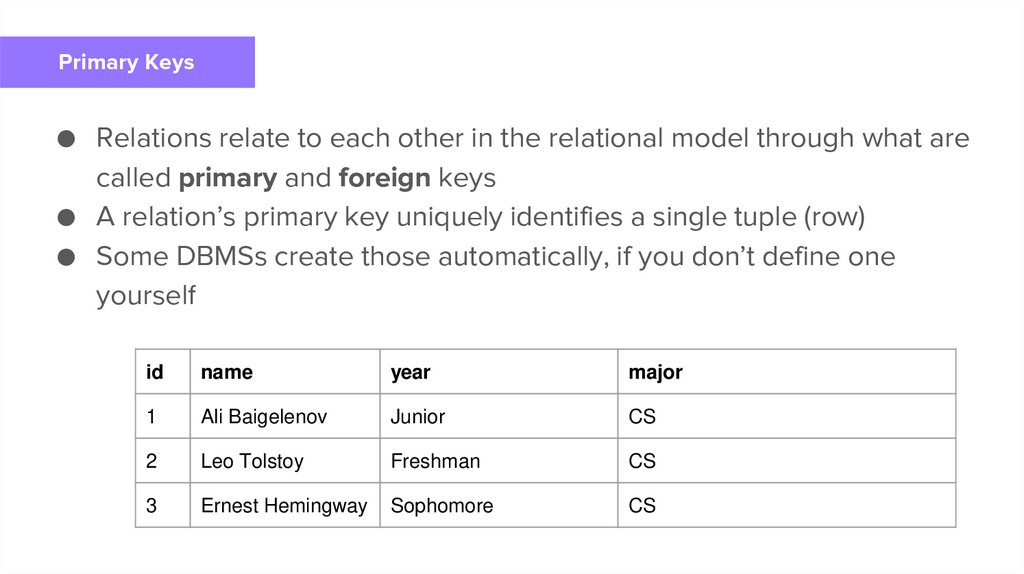Click the second bullet point dot
The height and width of the screenshot is (574, 1024).
(x=66, y=217)
